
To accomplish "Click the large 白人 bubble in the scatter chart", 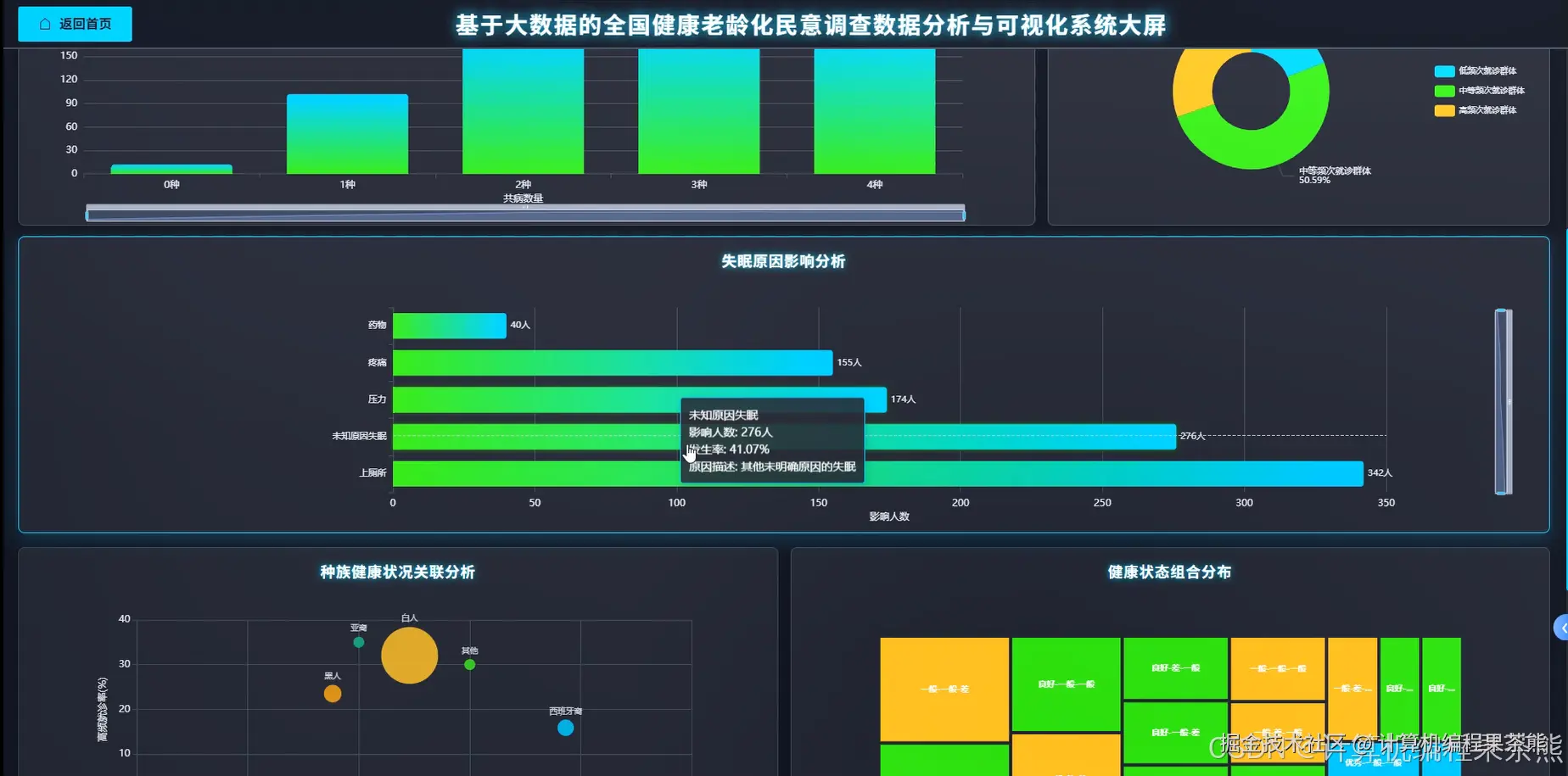I will click(409, 656).
